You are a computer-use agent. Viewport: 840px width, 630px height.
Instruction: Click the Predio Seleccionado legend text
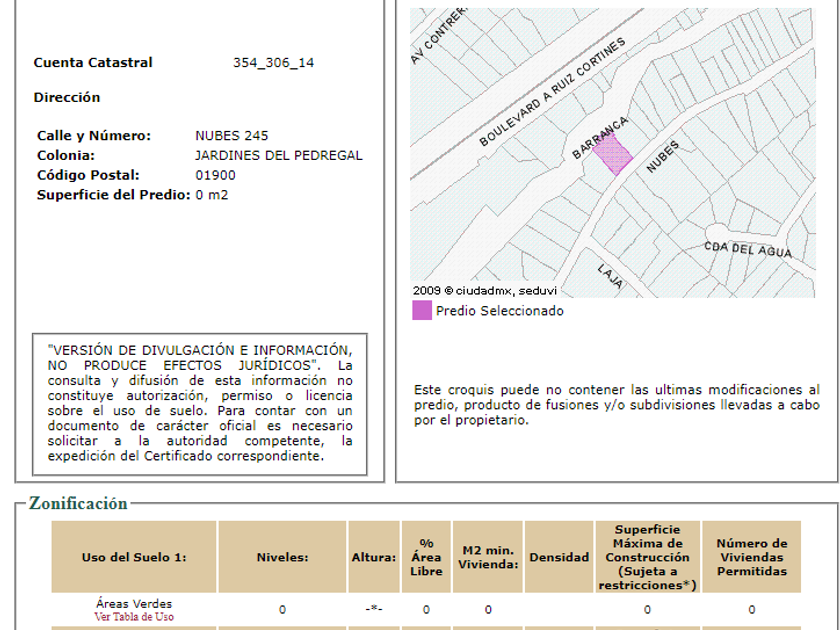click(500, 311)
